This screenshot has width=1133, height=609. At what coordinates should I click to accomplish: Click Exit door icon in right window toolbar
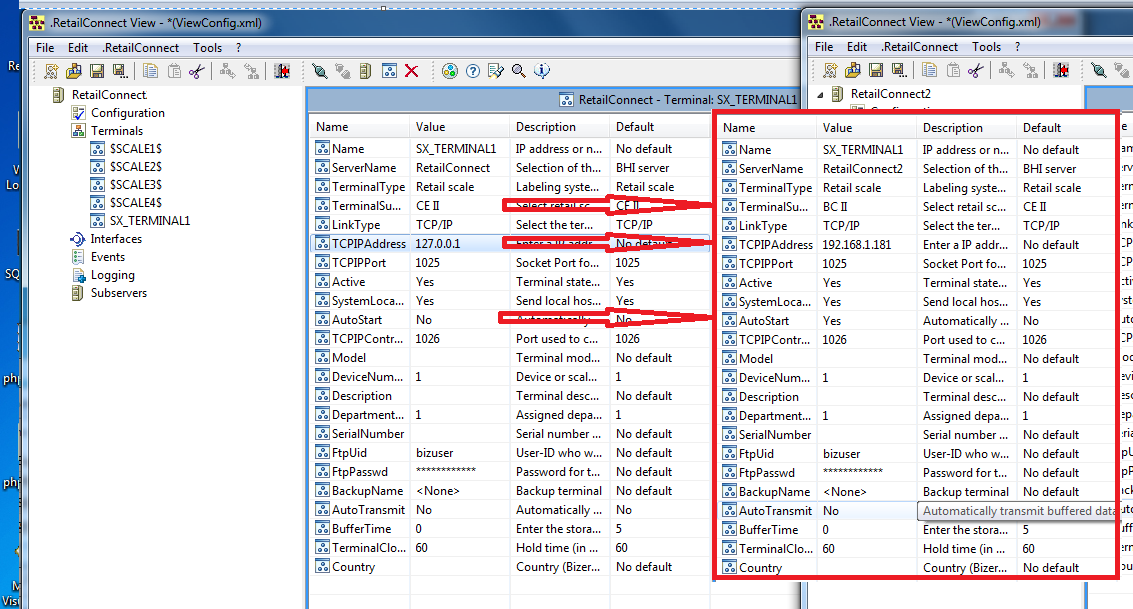(x=1061, y=70)
